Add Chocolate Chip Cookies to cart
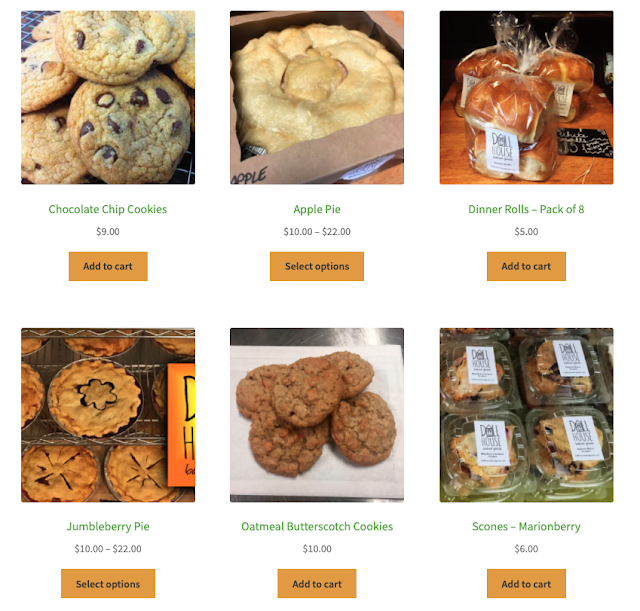The width and height of the screenshot is (640, 611). coord(108,267)
